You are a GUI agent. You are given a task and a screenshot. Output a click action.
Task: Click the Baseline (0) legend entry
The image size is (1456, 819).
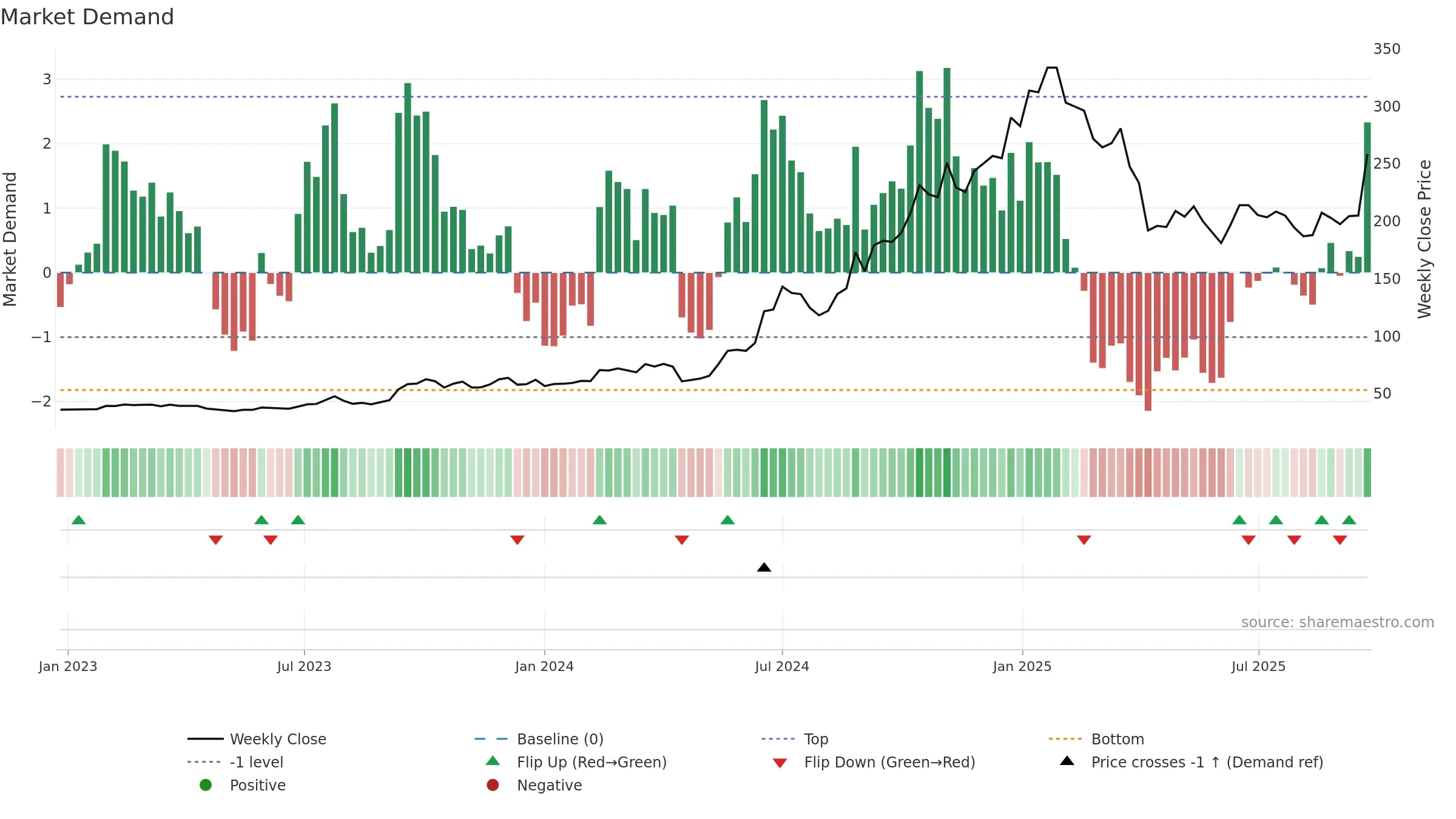tap(539, 739)
